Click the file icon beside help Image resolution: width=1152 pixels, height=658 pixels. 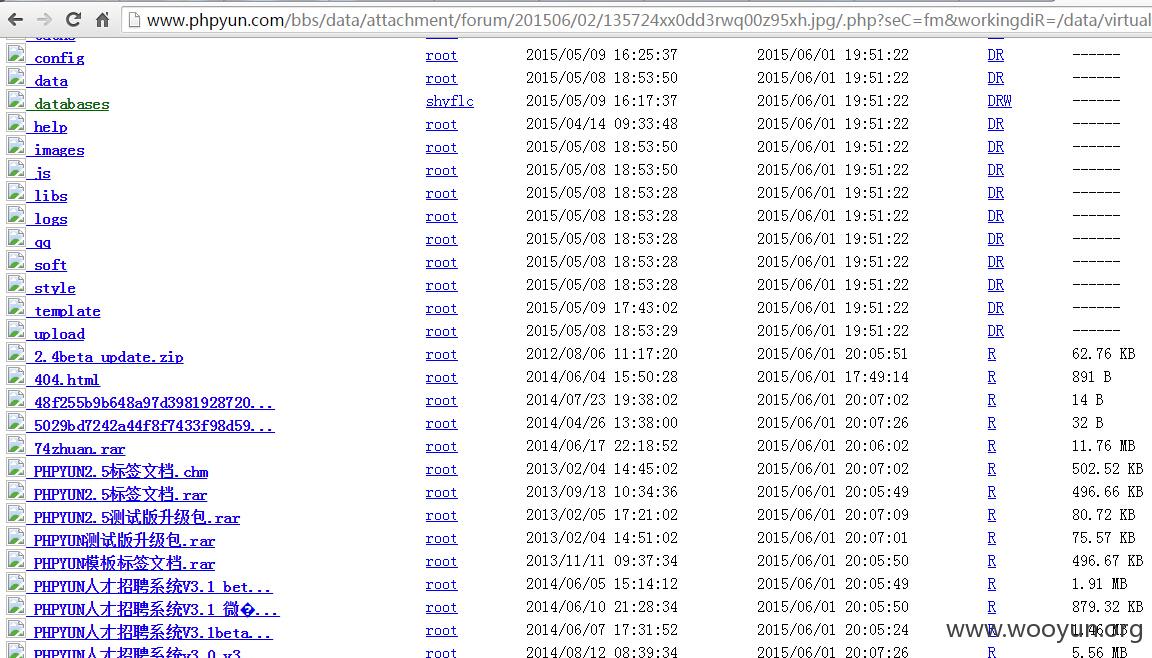pos(16,123)
